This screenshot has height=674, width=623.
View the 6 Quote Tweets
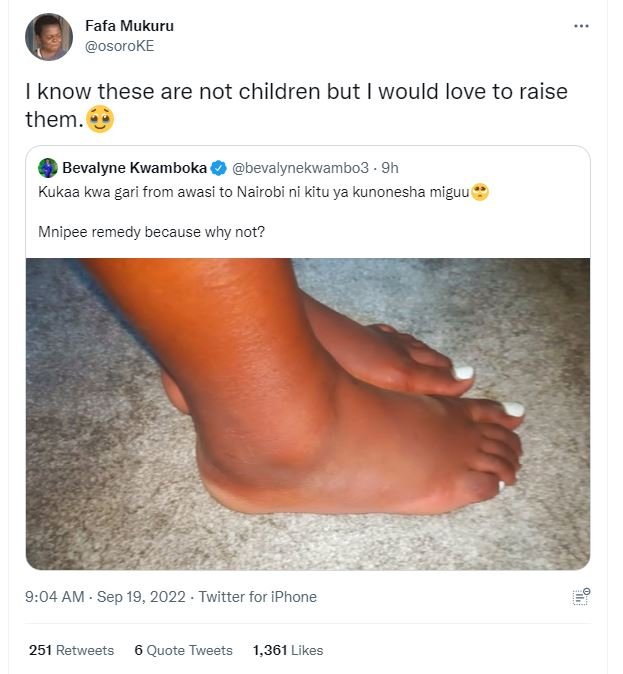(183, 650)
